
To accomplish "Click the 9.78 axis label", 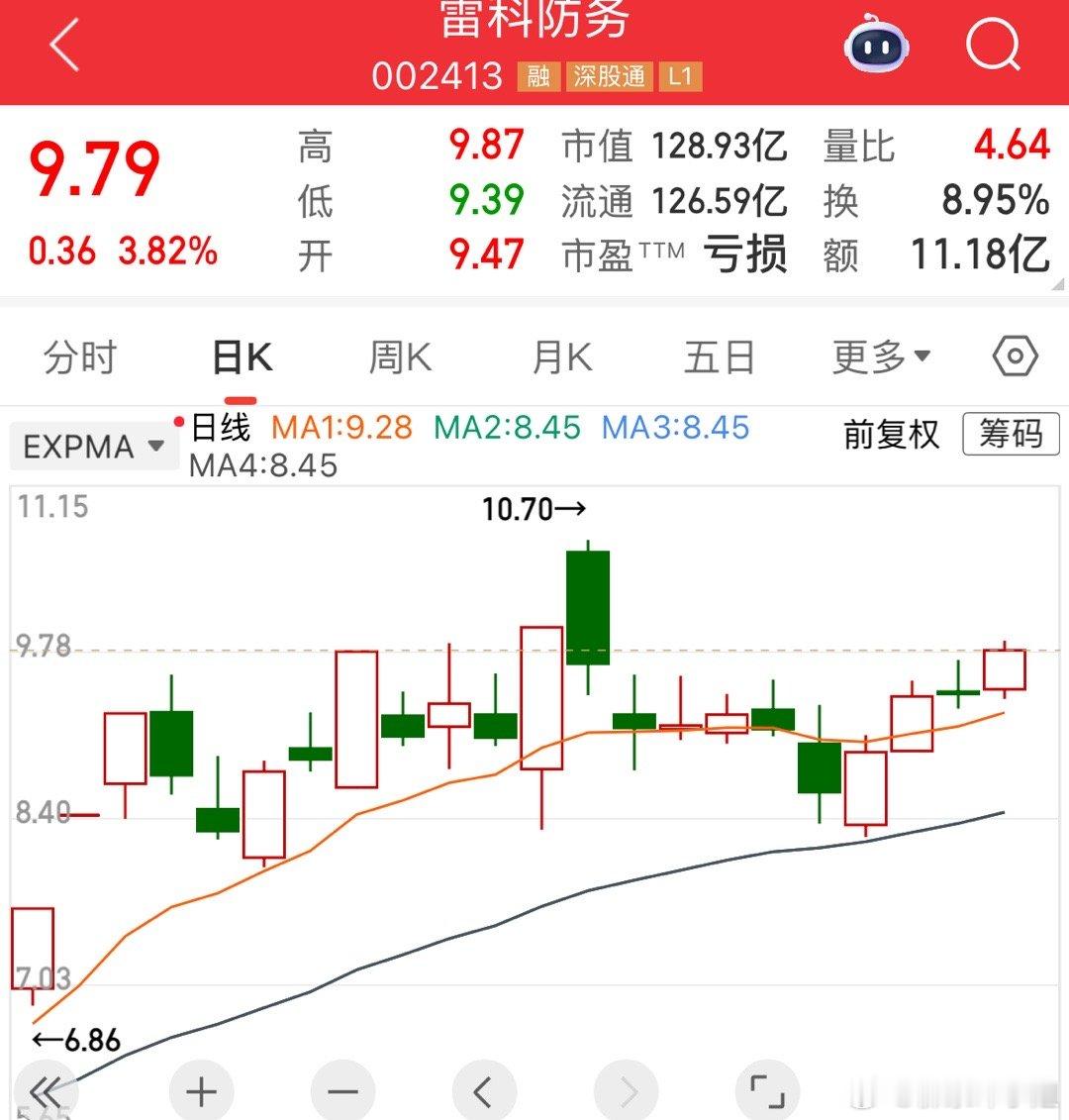I will 44,646.
